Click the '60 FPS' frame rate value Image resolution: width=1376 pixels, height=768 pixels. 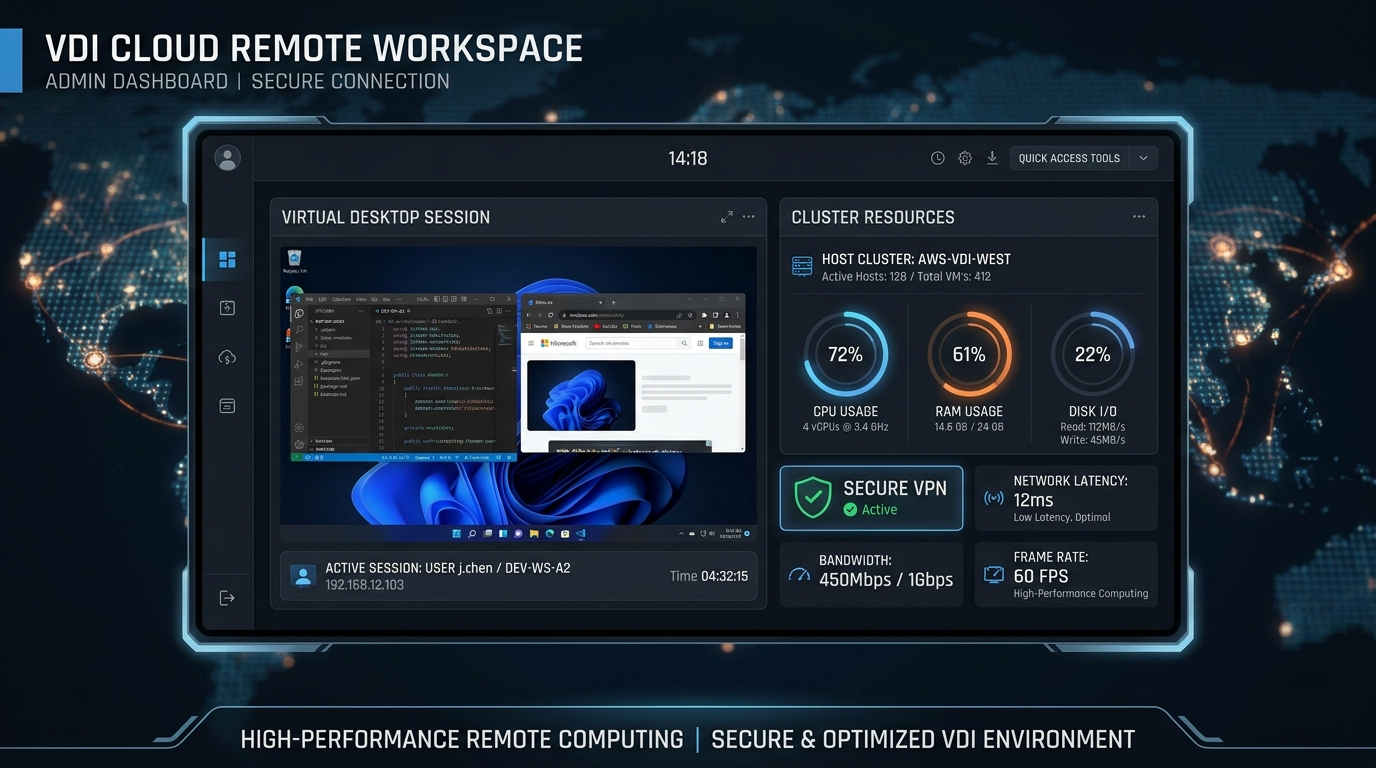1041,576
